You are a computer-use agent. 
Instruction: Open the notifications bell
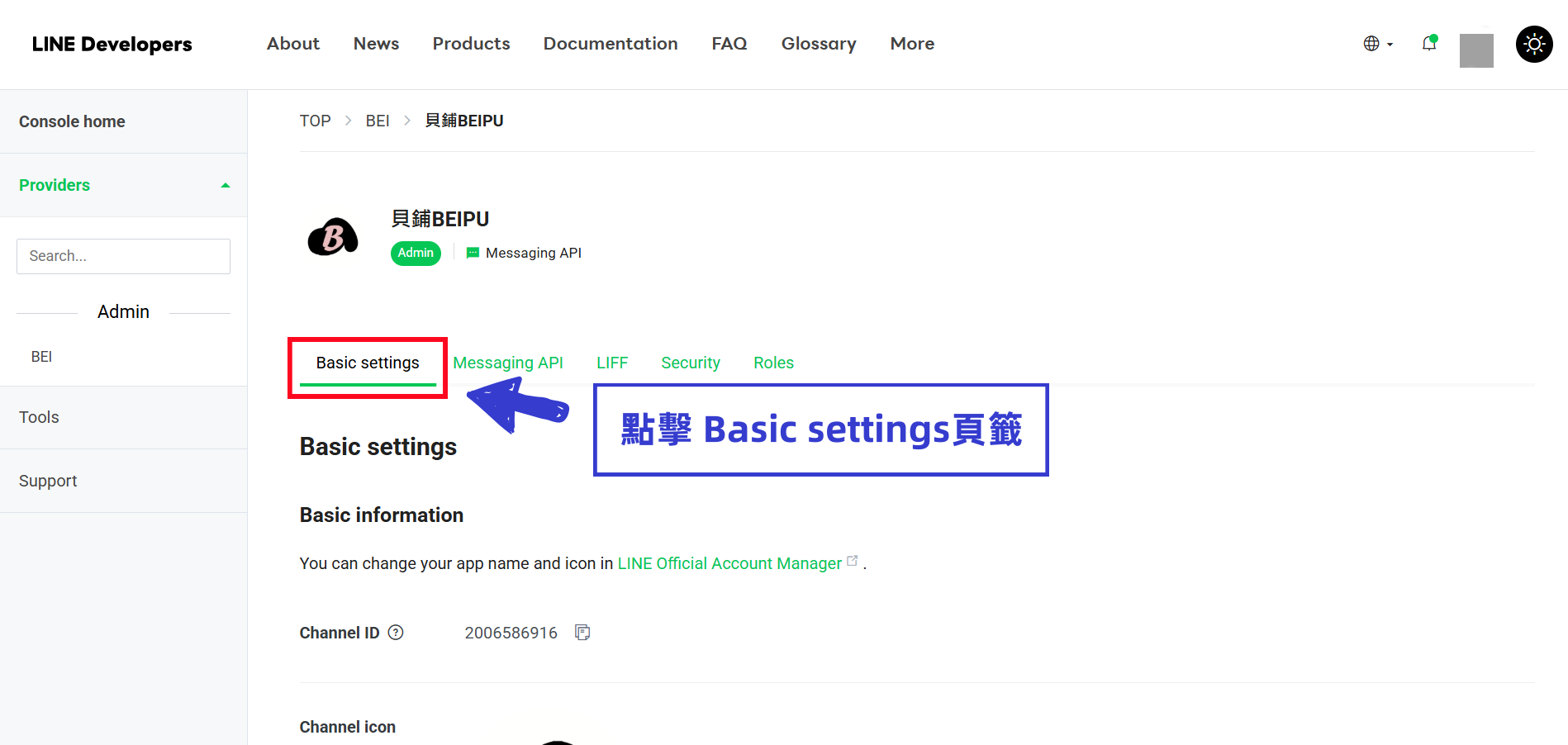tap(1429, 44)
